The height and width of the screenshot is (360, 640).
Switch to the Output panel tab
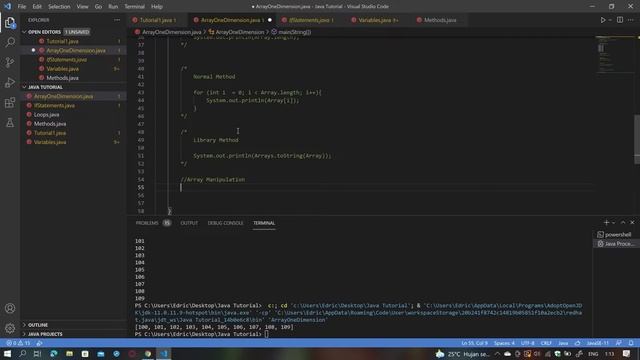point(189,223)
